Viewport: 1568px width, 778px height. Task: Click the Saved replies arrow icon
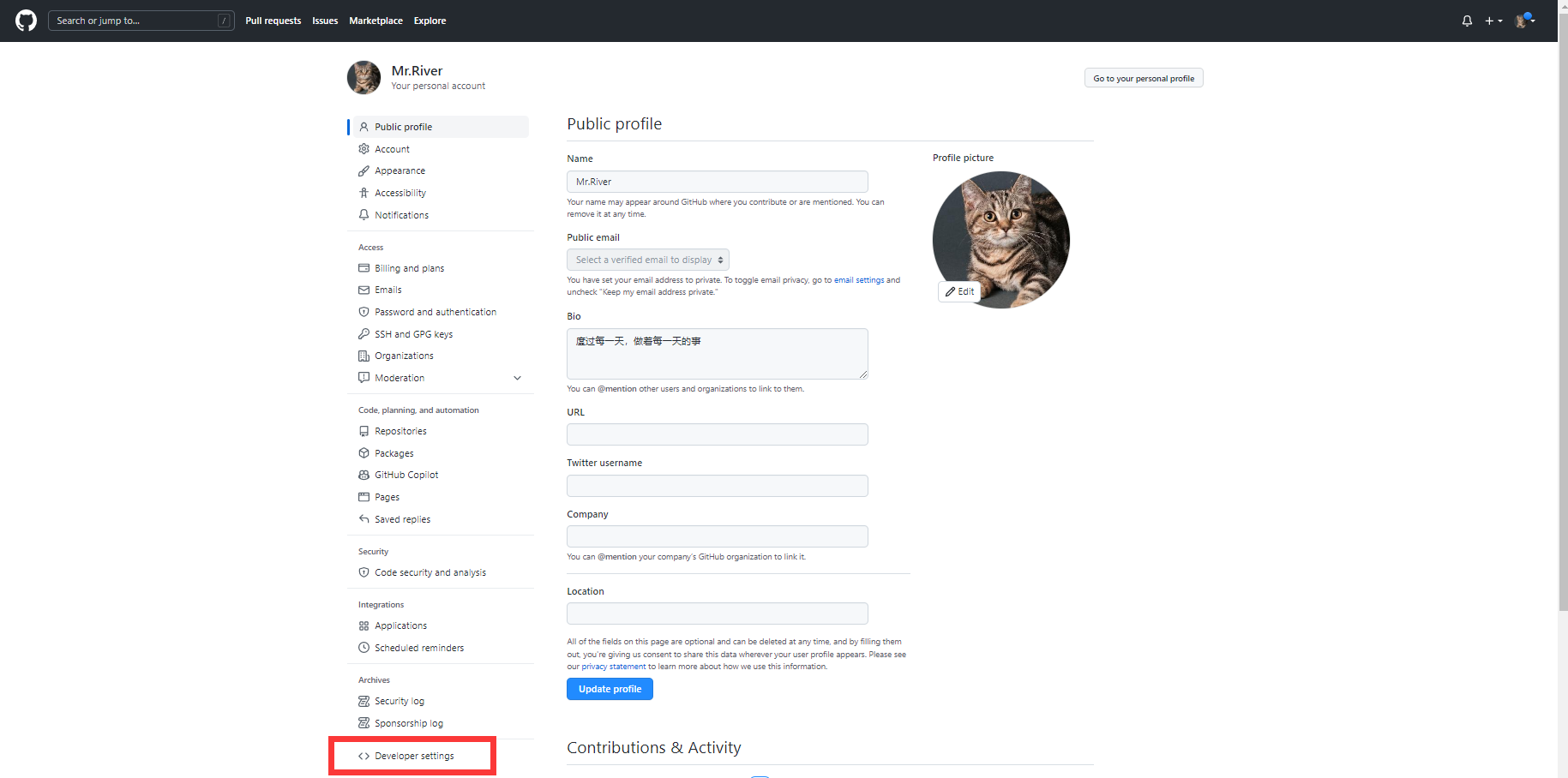pos(363,519)
